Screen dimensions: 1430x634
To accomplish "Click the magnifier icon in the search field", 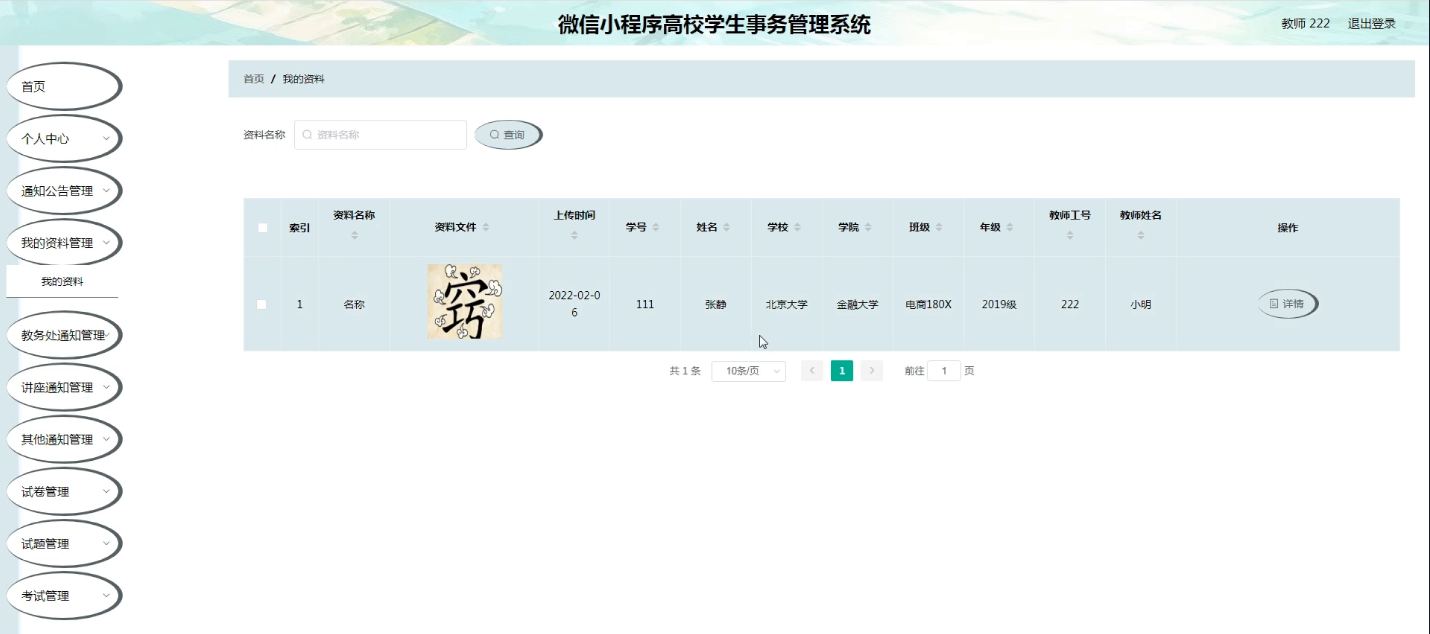I will [306, 134].
